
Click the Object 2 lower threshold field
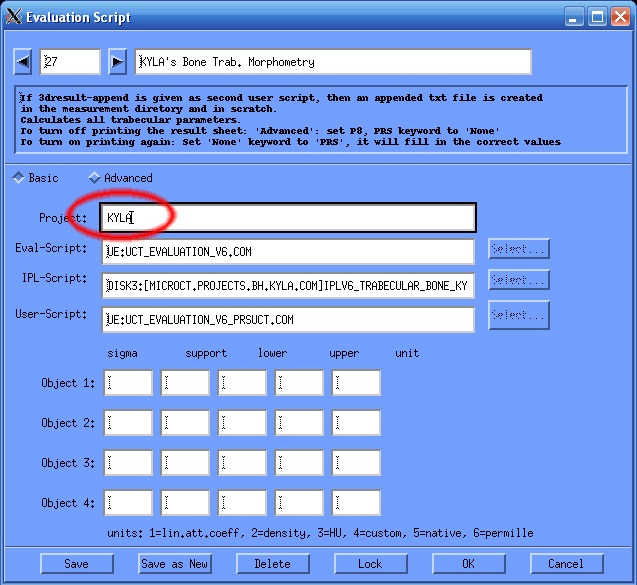tap(242, 422)
